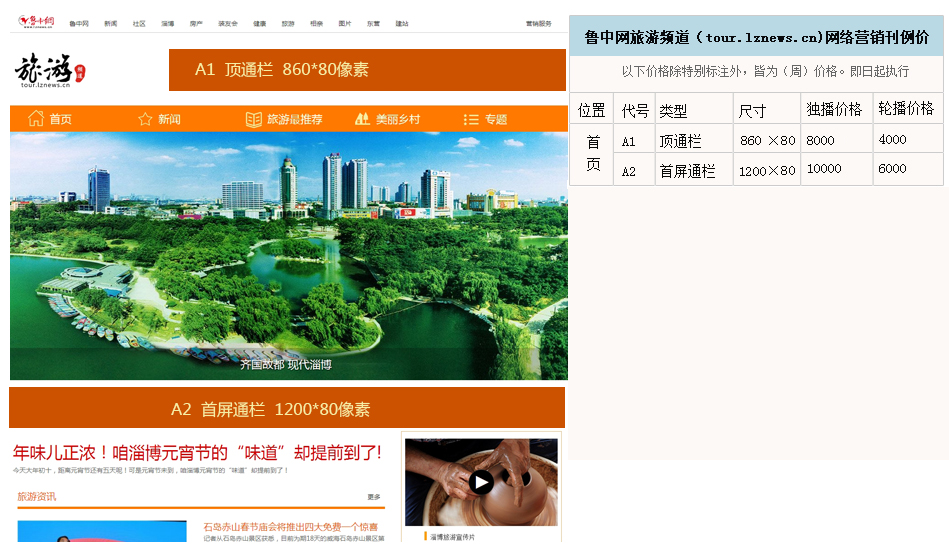Open headline 年味儿正浓 淄博元宵节 article

[x=197, y=453]
